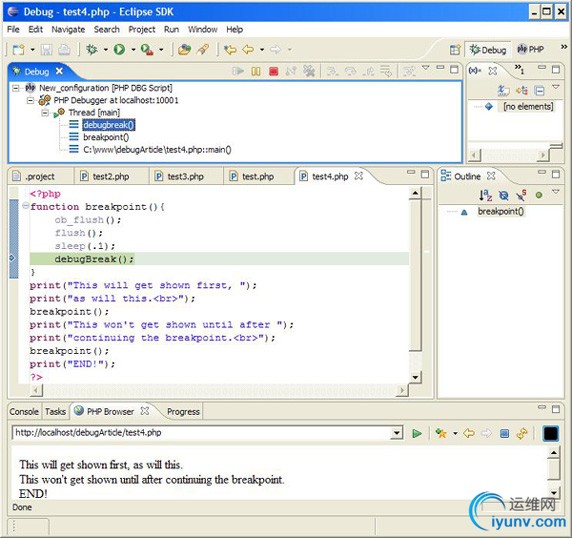572x538 pixels.
Task: Click the Sort alphabetically icon in the Outline
Action: click(x=486, y=195)
